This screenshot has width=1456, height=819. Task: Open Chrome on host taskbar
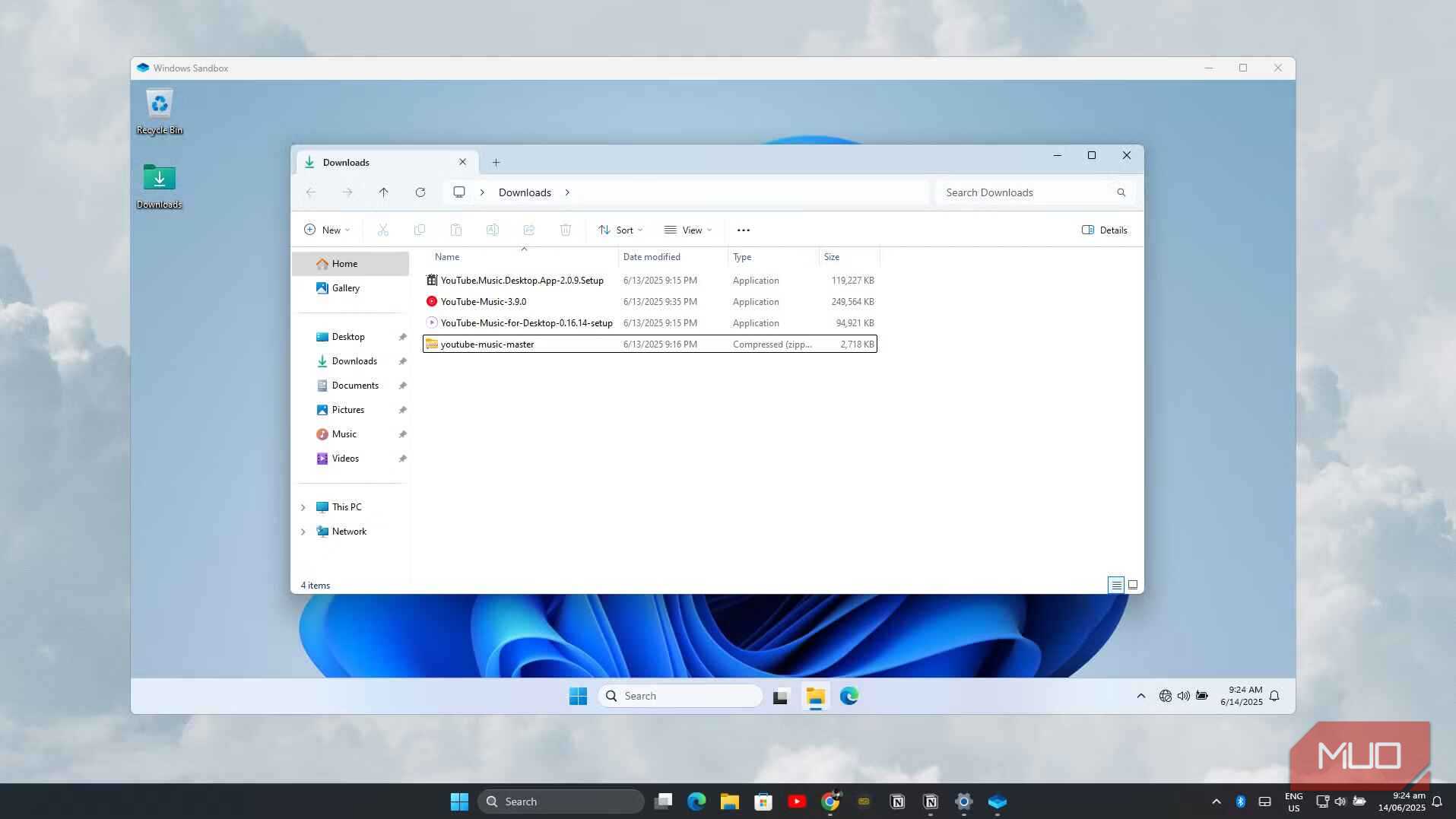click(830, 802)
